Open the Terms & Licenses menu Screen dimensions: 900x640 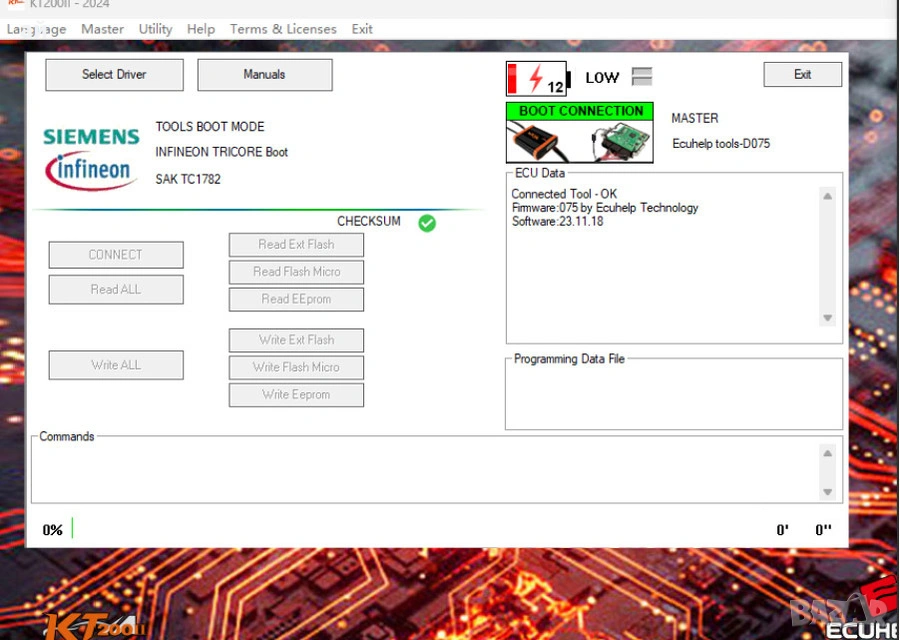pyautogui.click(x=283, y=29)
